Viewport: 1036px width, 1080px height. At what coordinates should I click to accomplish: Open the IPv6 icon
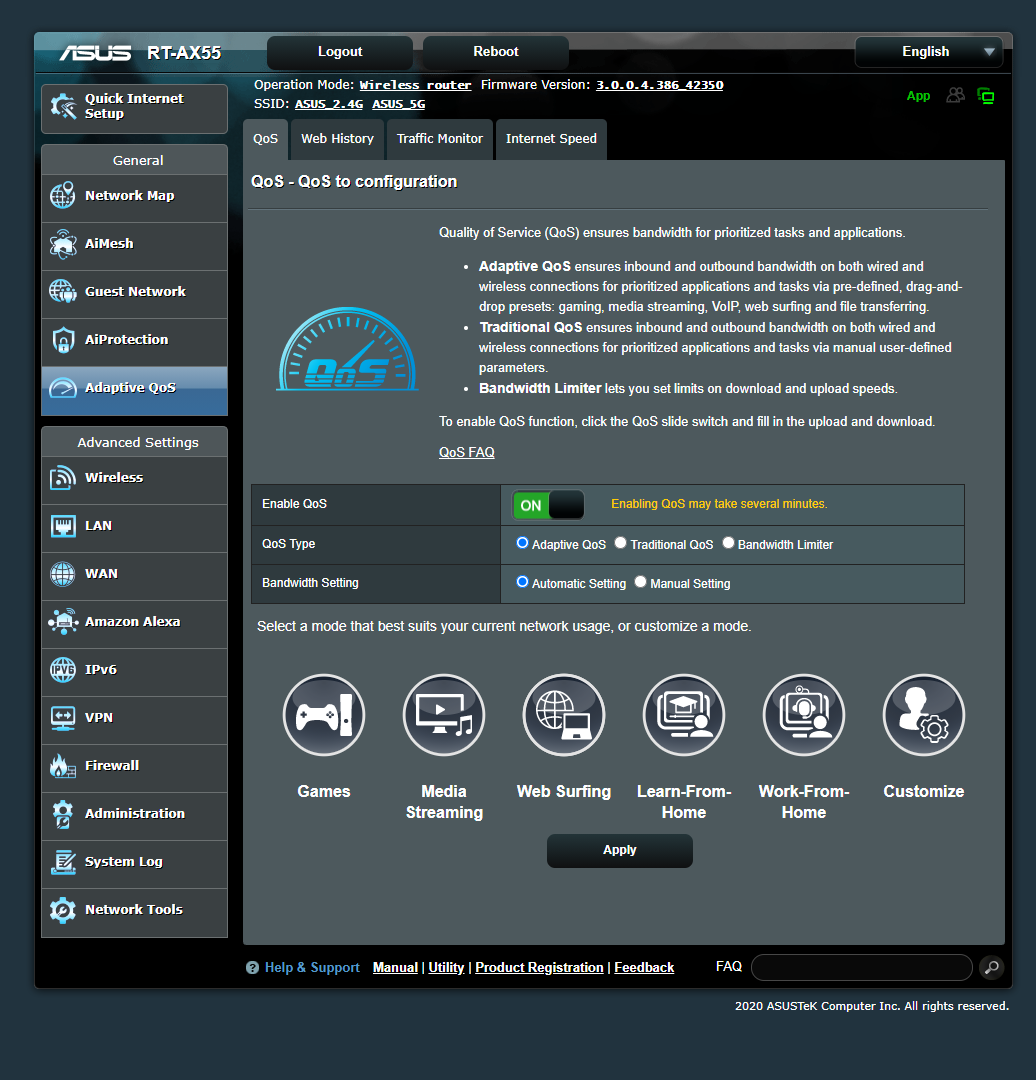[x=63, y=670]
